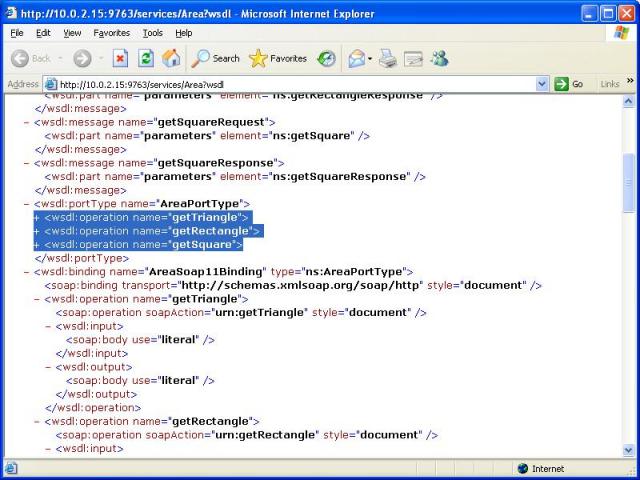Go to the Home page icon

[171, 59]
